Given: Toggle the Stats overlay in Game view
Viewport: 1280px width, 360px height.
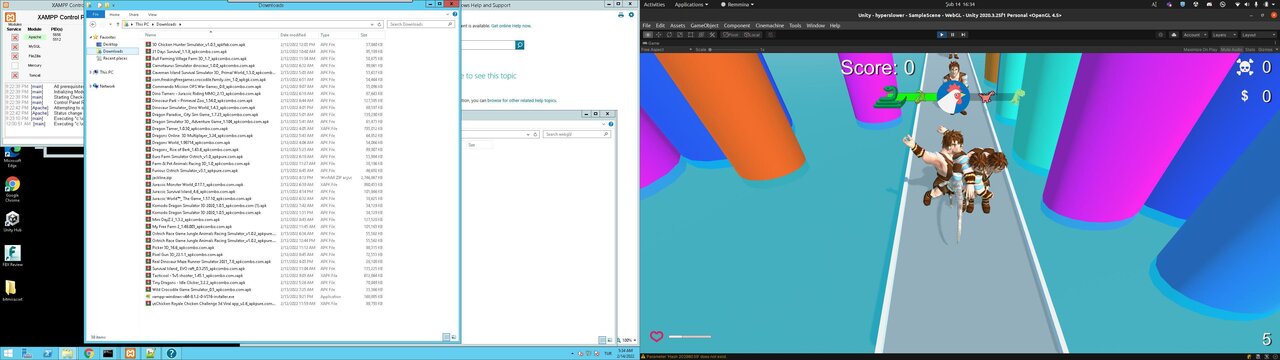Looking at the screenshot, I should pos(1249,48).
